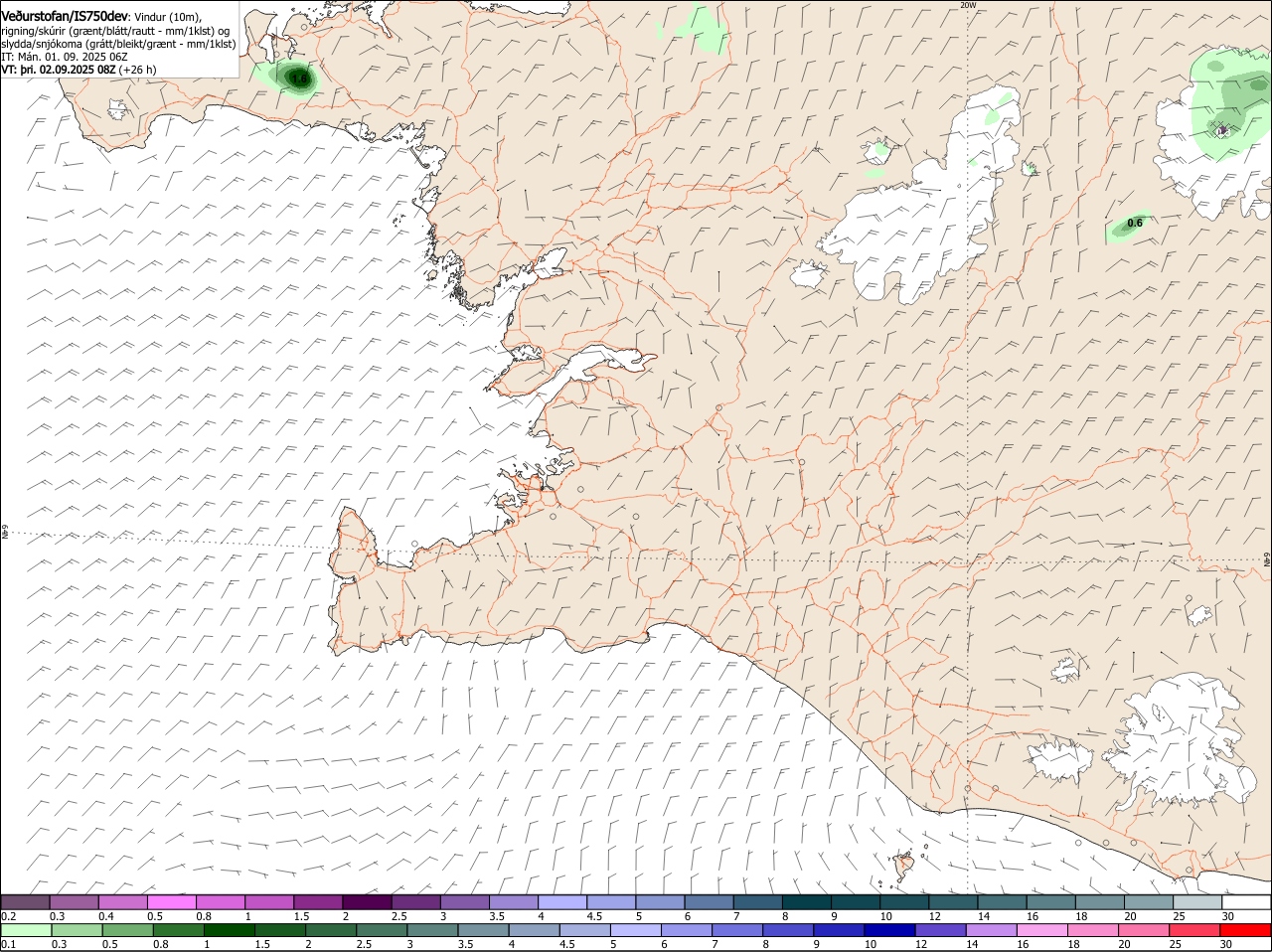Choose the 25 light gray swatch in purple-to-teal legend

(1196, 901)
